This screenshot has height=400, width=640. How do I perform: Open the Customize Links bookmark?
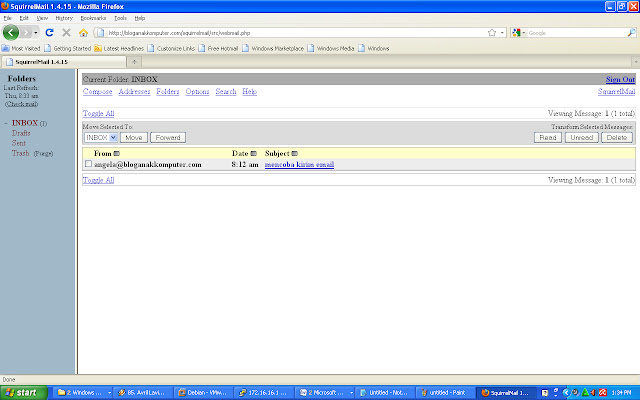point(171,48)
